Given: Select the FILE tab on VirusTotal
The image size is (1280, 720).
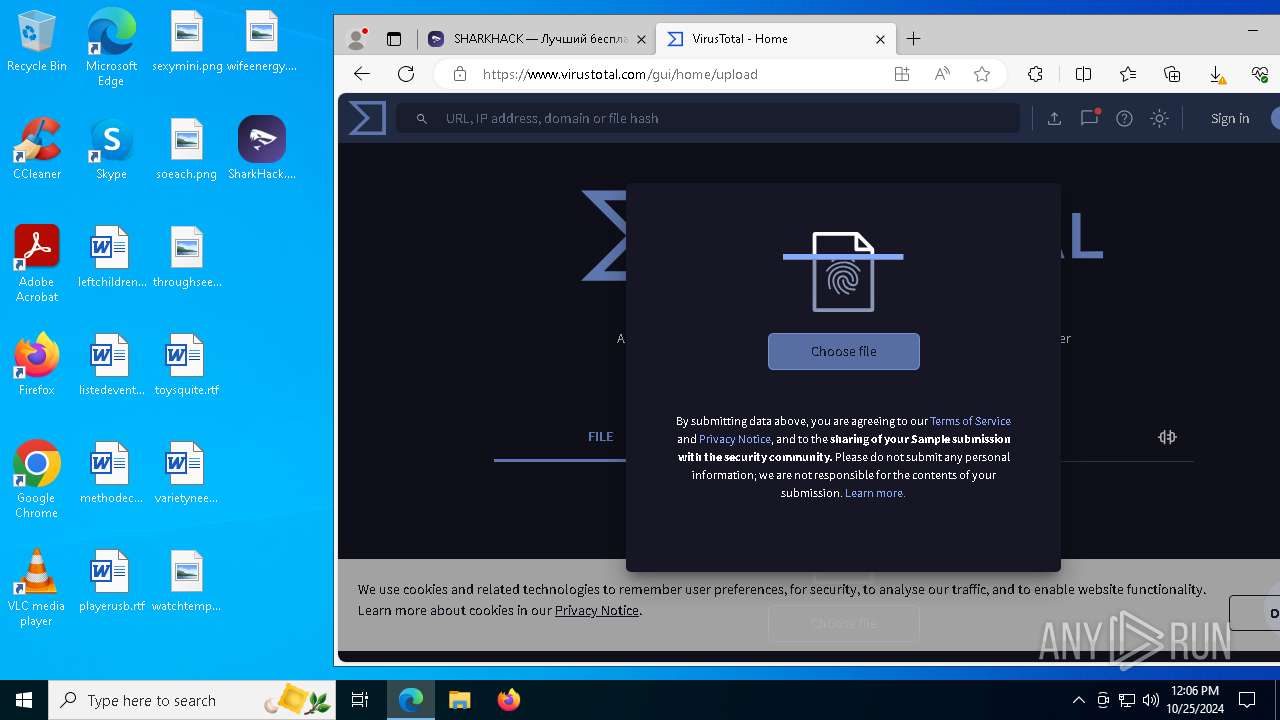Looking at the screenshot, I should 600,437.
